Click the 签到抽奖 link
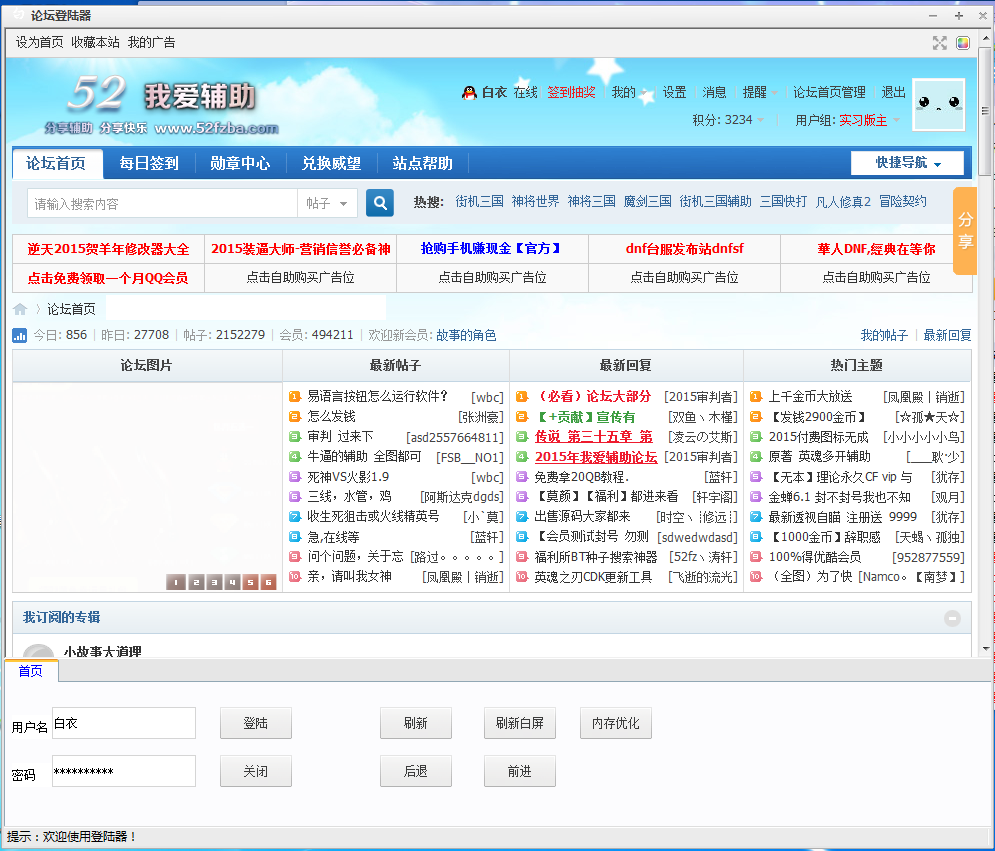The width and height of the screenshot is (995, 851). click(570, 92)
